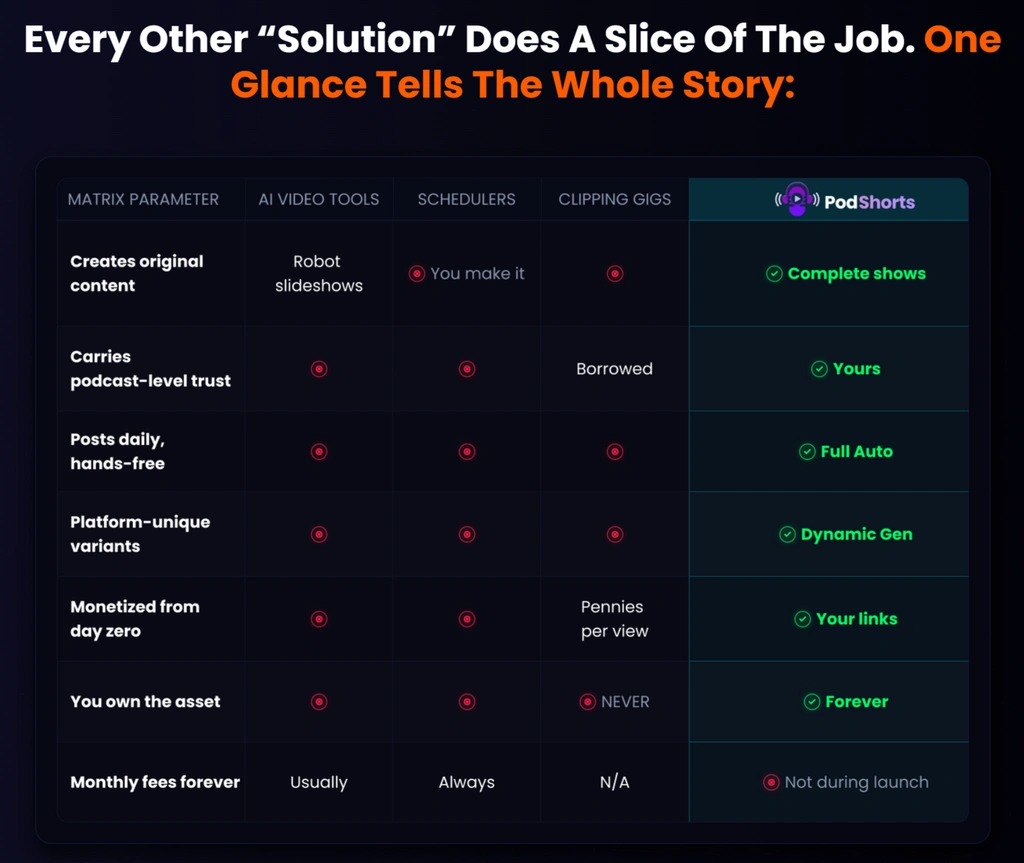This screenshot has height=863, width=1024.
Task: Click AI Video Tools red X in You own the asset row
Action: click(319, 702)
